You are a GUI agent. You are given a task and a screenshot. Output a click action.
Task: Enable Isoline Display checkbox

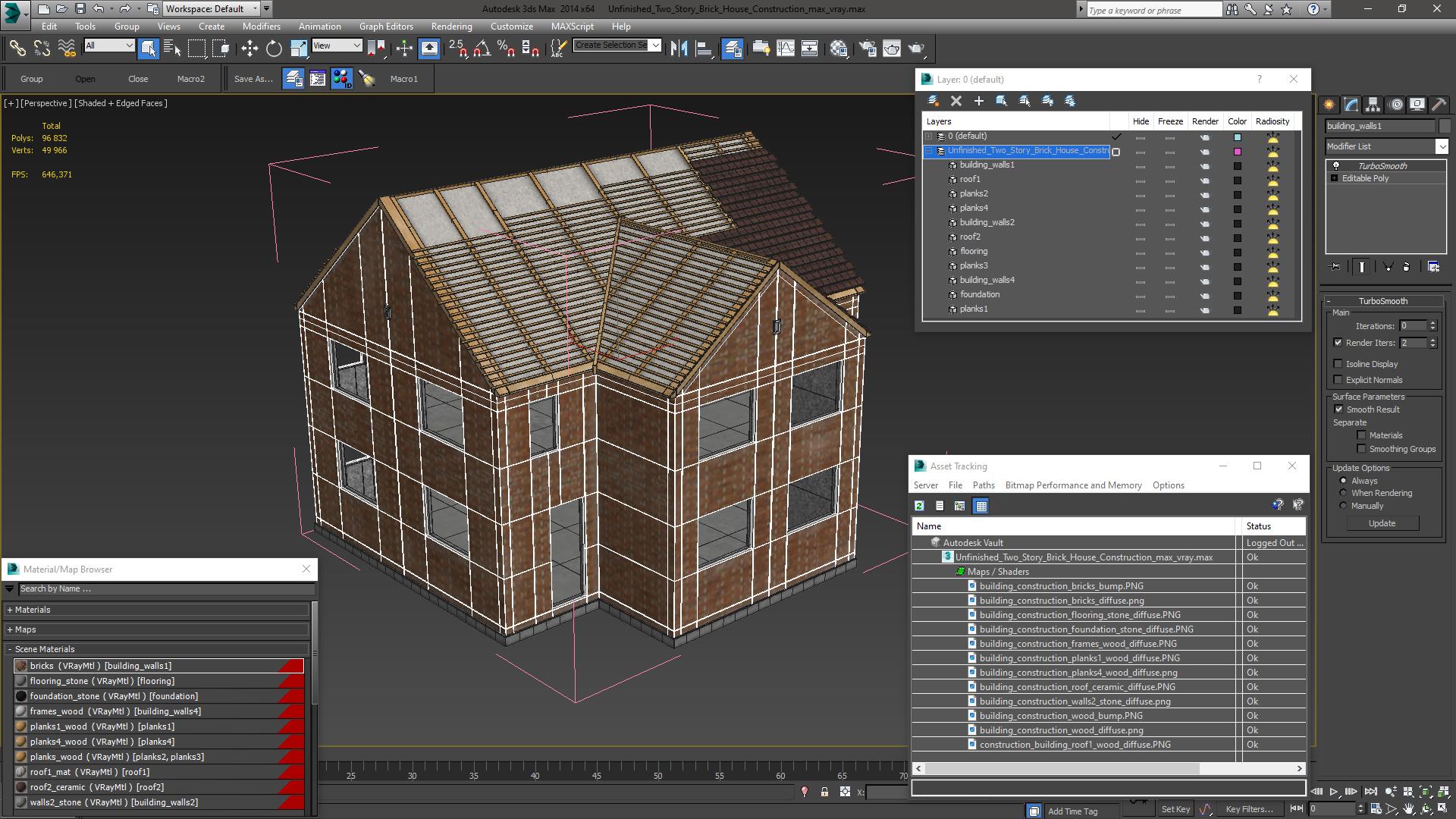(x=1338, y=363)
